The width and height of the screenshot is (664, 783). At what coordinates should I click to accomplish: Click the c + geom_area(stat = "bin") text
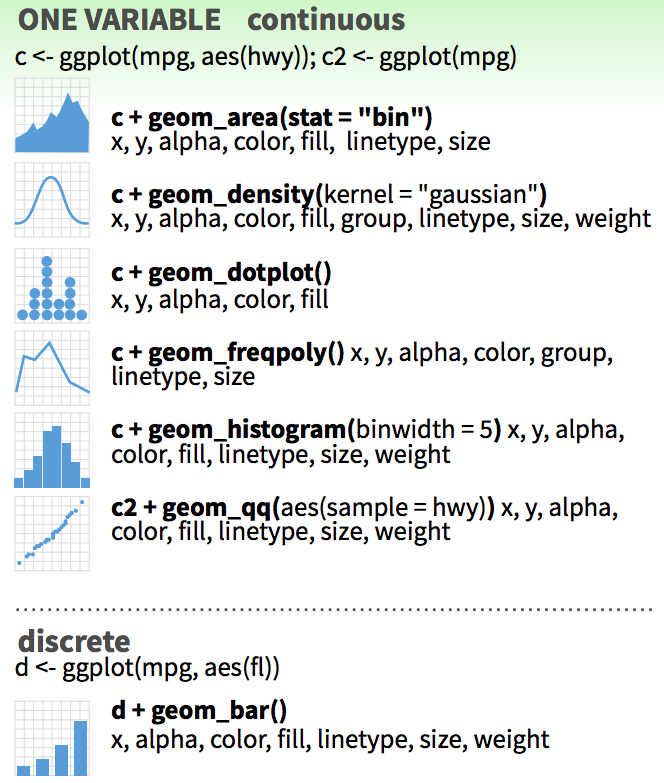pos(272,117)
